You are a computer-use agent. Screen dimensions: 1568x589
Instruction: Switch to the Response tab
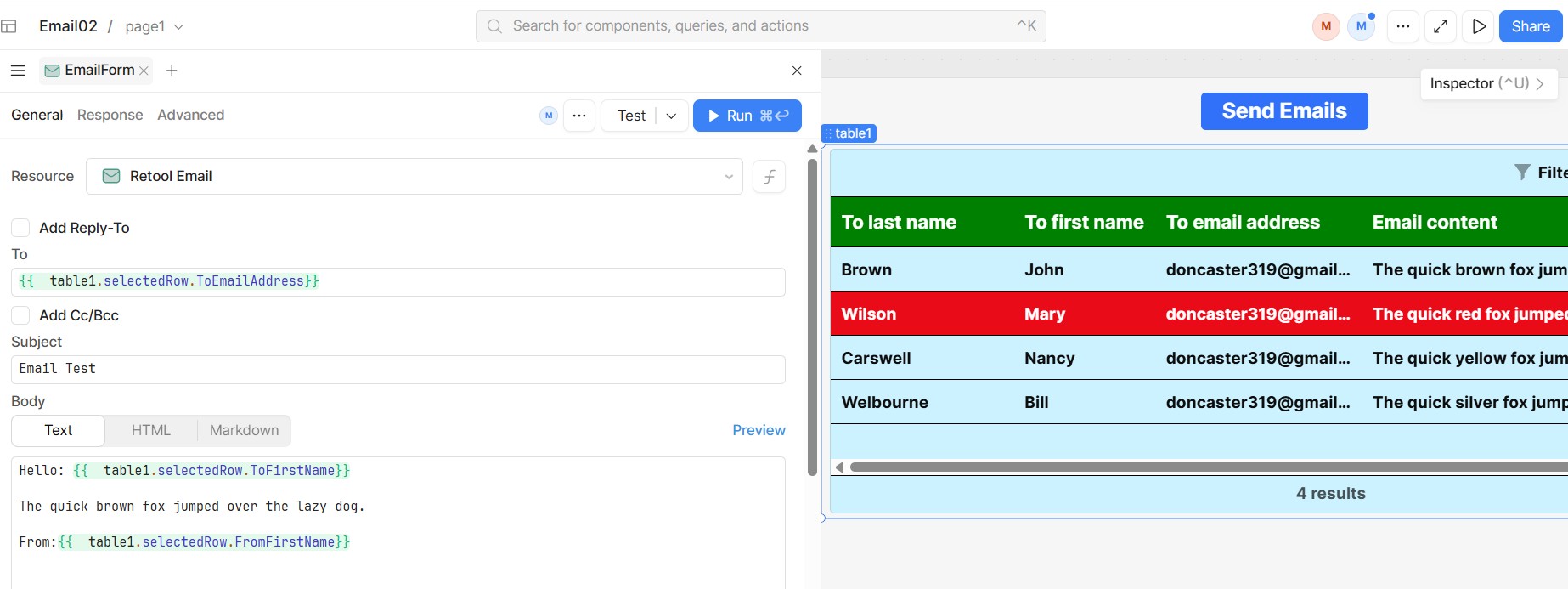(110, 115)
